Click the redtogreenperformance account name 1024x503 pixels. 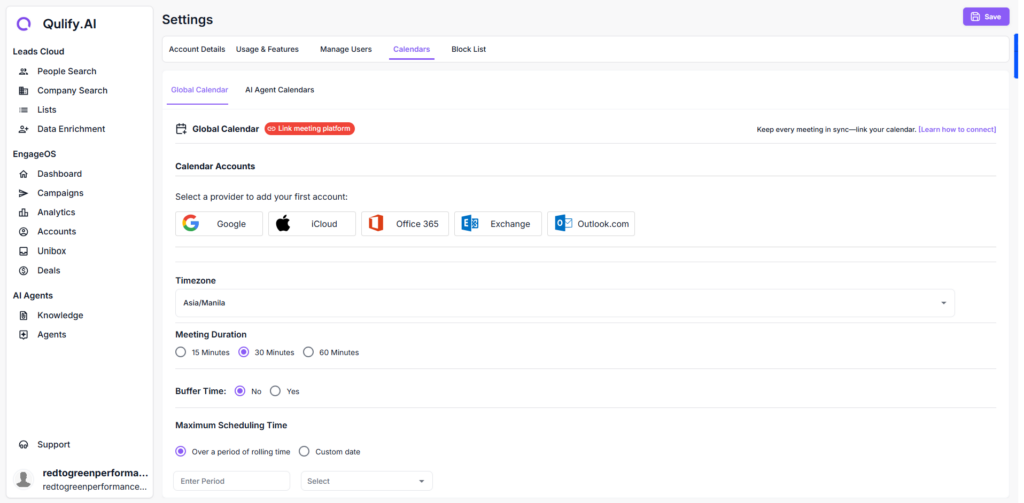tap(95, 473)
